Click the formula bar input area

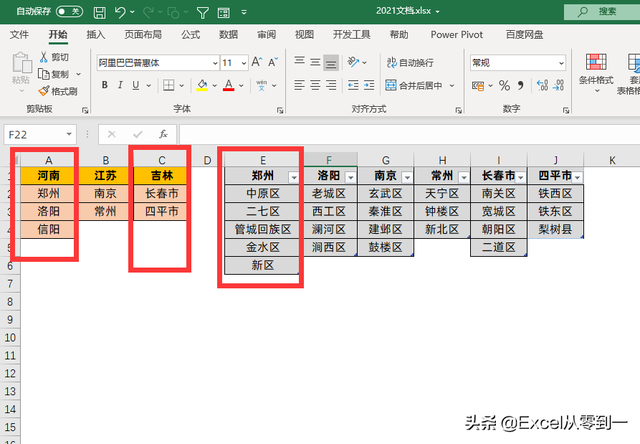click(x=409, y=135)
